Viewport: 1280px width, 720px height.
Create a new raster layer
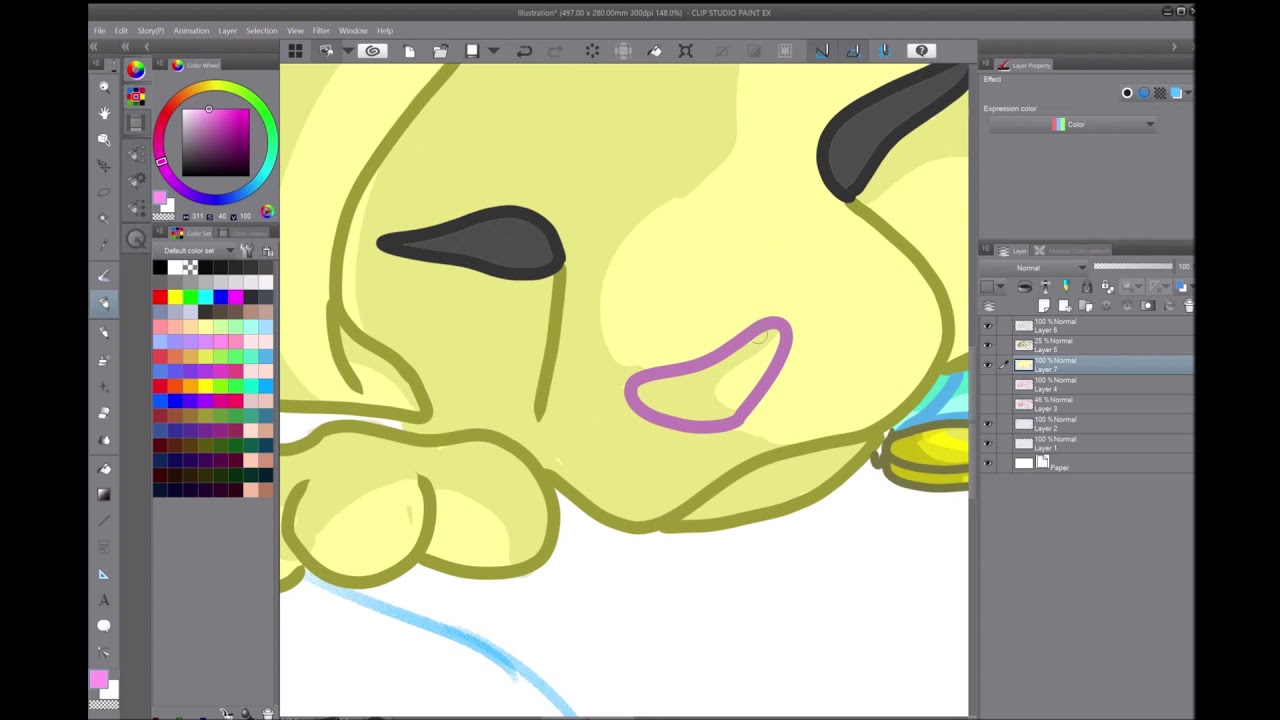[1045, 306]
